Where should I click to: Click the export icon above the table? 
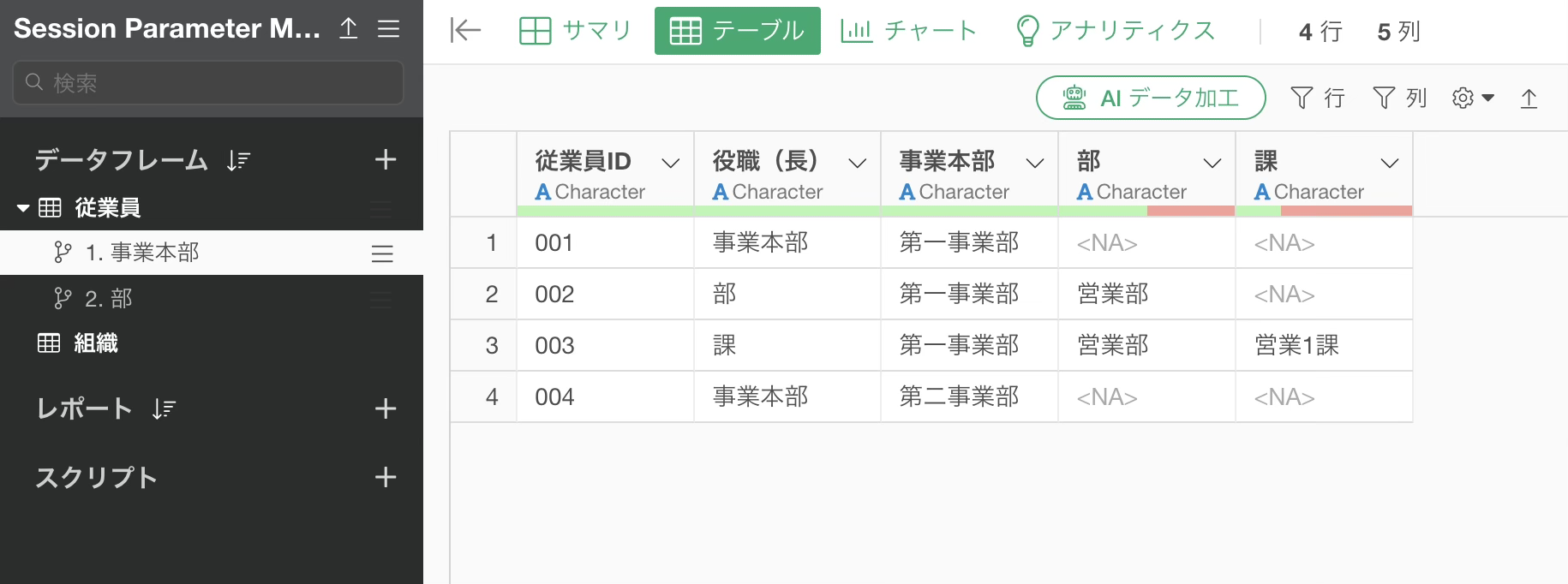1529,98
